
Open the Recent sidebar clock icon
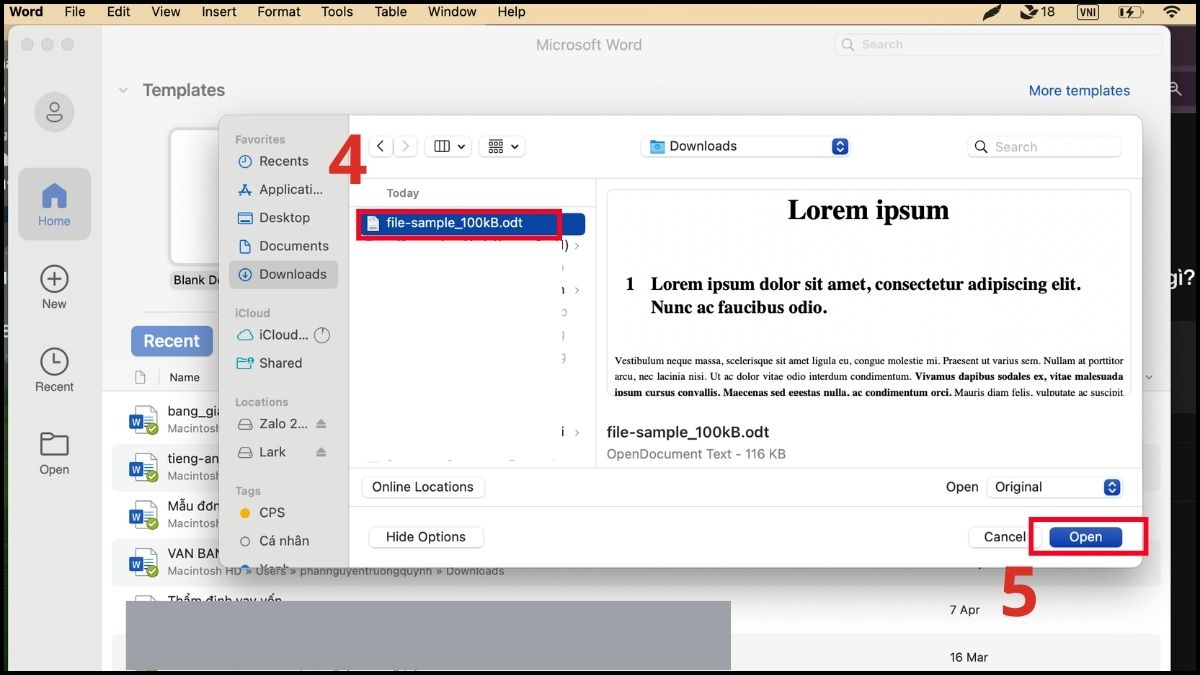click(x=54, y=370)
